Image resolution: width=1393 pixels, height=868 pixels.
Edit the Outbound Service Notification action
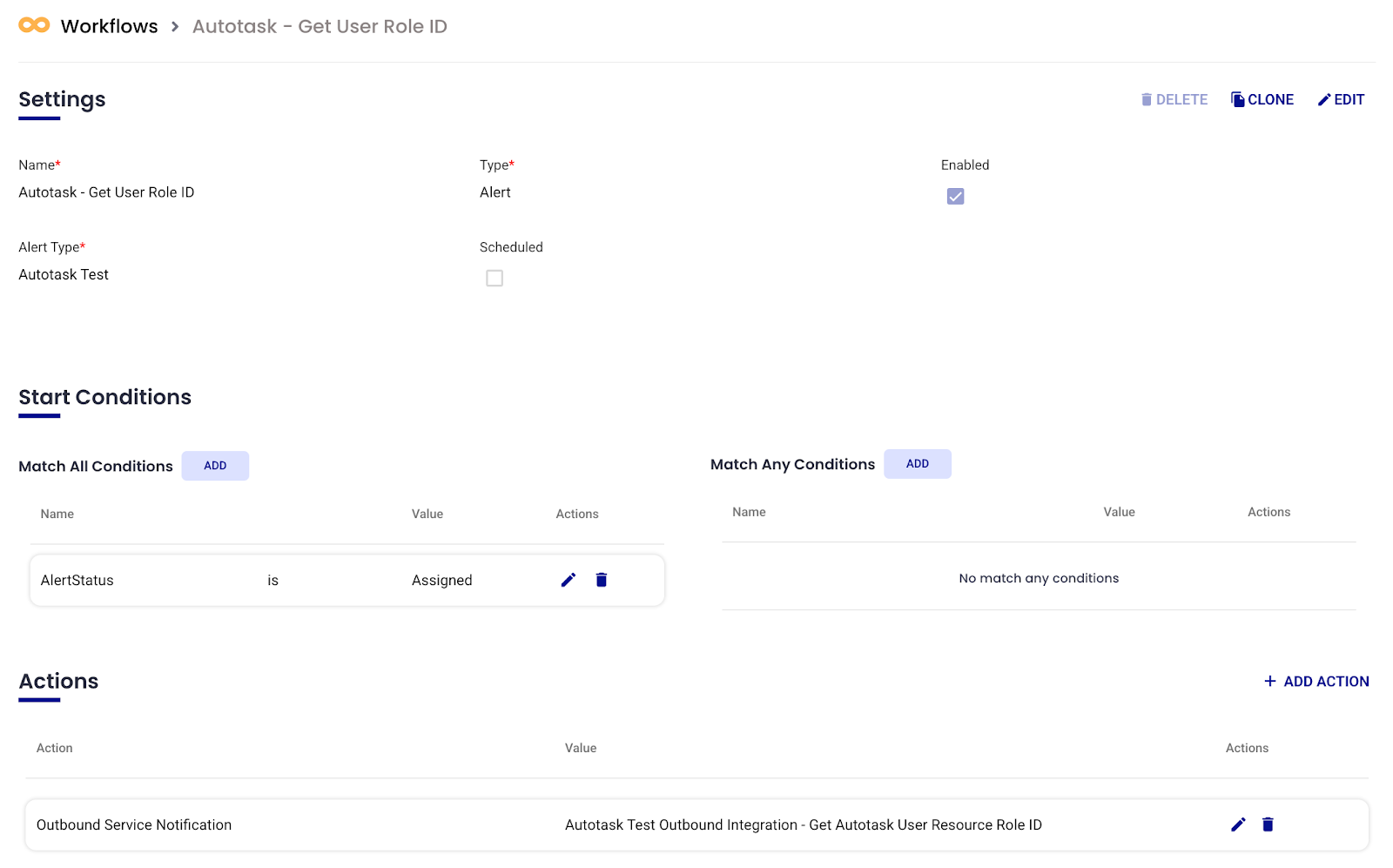click(1238, 824)
